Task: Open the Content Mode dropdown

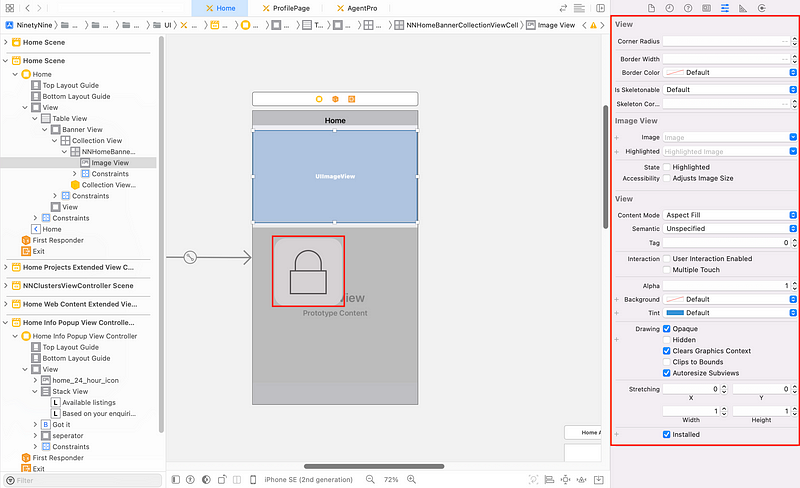Action: pyautogui.click(x=729, y=215)
